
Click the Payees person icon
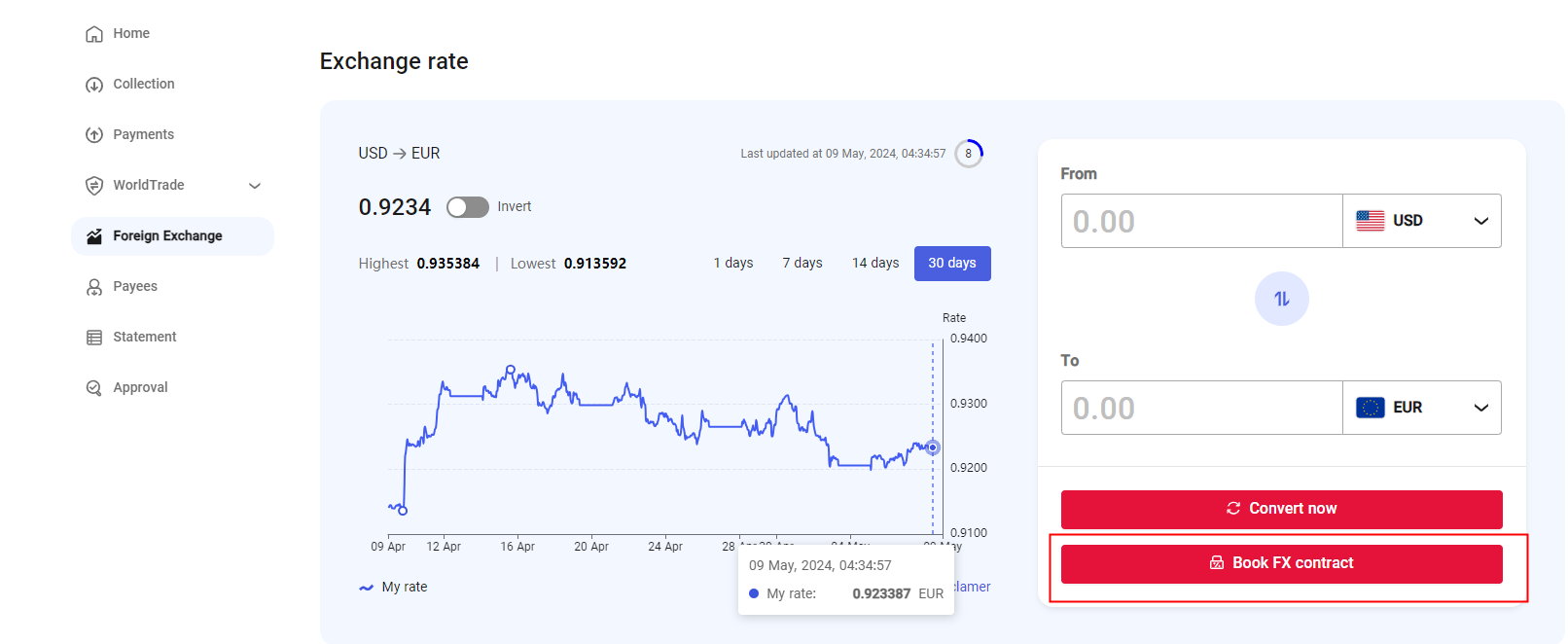(x=94, y=287)
